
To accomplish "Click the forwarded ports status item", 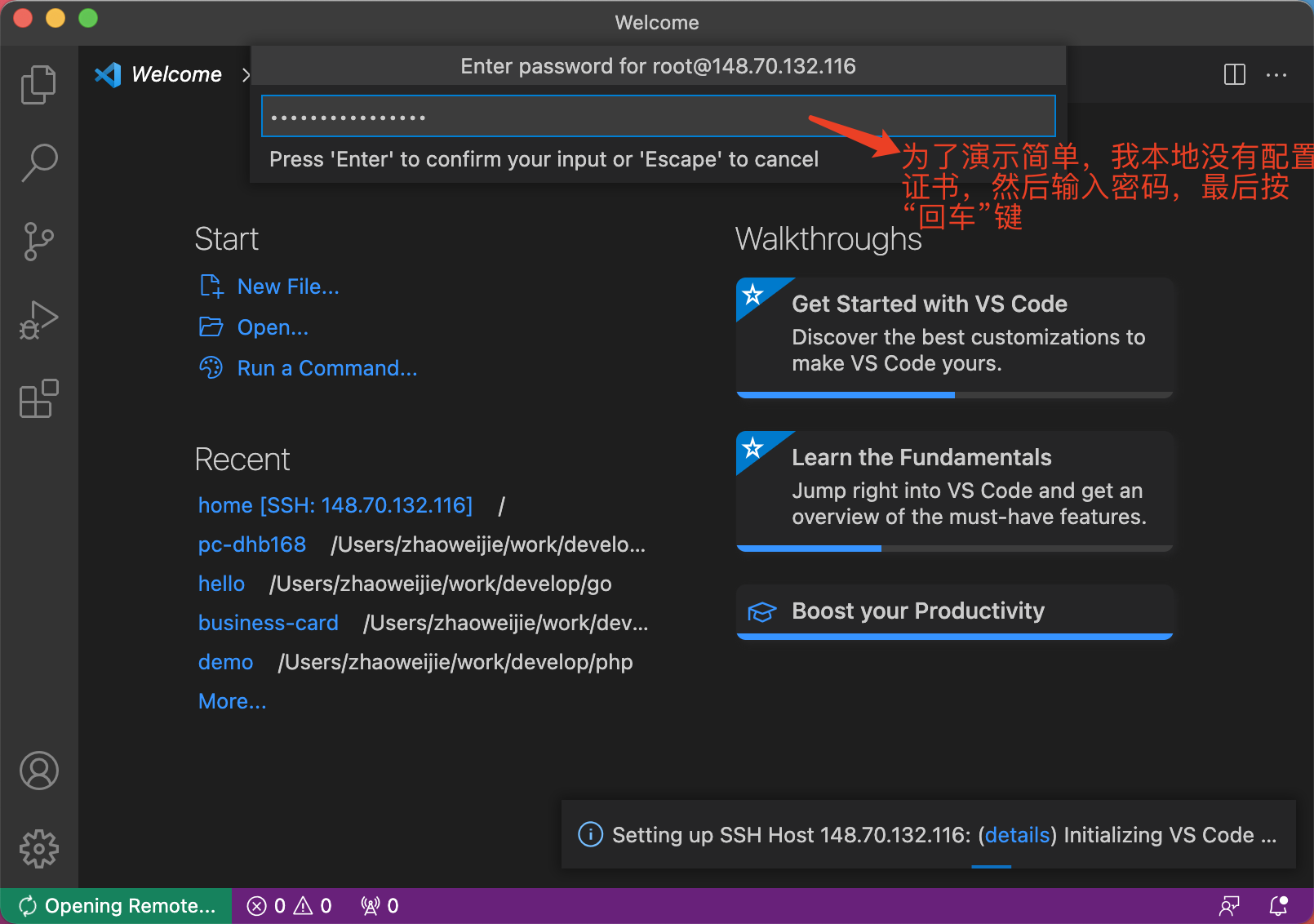I will 380,906.
